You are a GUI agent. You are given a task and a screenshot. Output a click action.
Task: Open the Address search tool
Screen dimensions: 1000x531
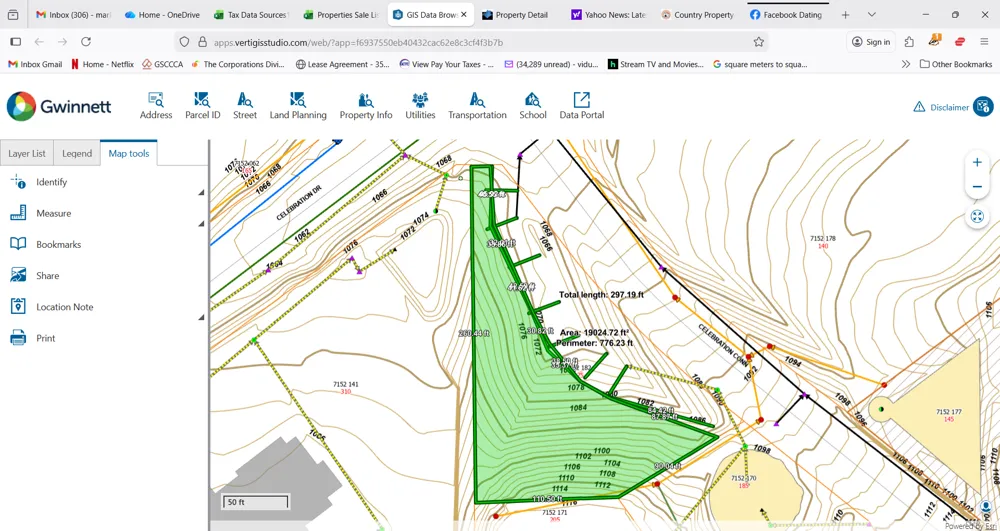(x=156, y=106)
